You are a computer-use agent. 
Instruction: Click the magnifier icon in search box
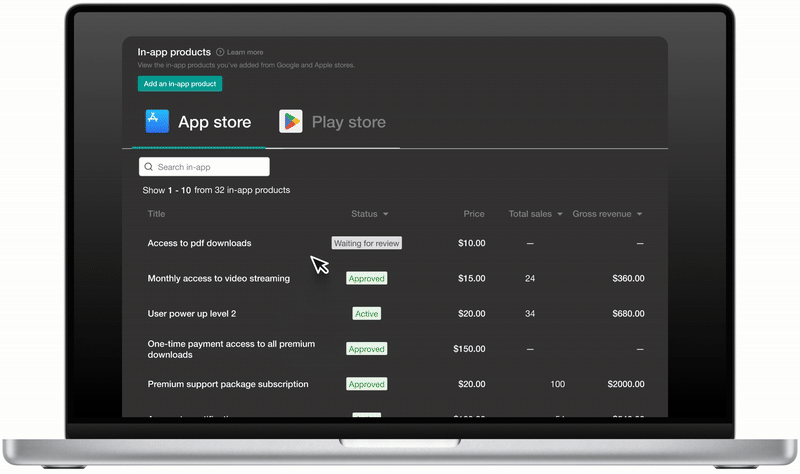(149, 167)
